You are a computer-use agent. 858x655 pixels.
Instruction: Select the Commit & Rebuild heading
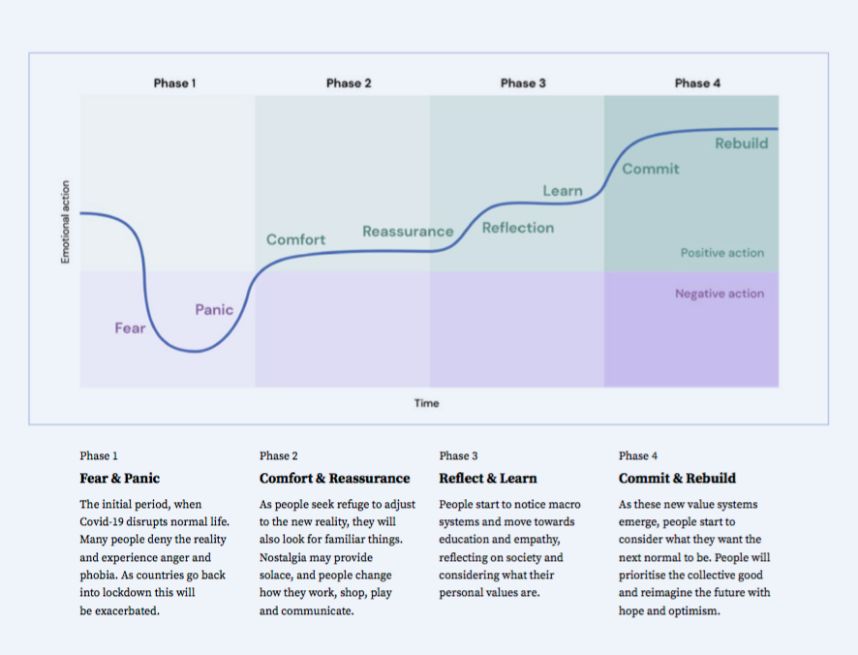(x=677, y=478)
